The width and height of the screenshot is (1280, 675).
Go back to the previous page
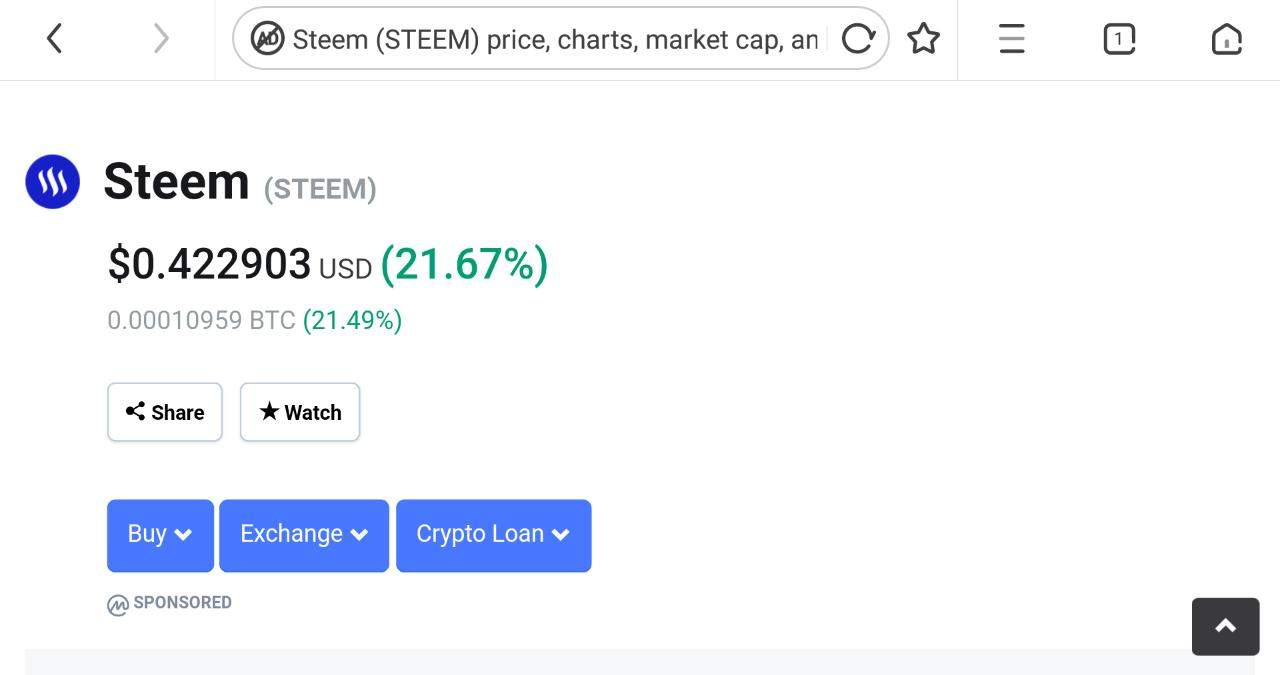tap(55, 39)
